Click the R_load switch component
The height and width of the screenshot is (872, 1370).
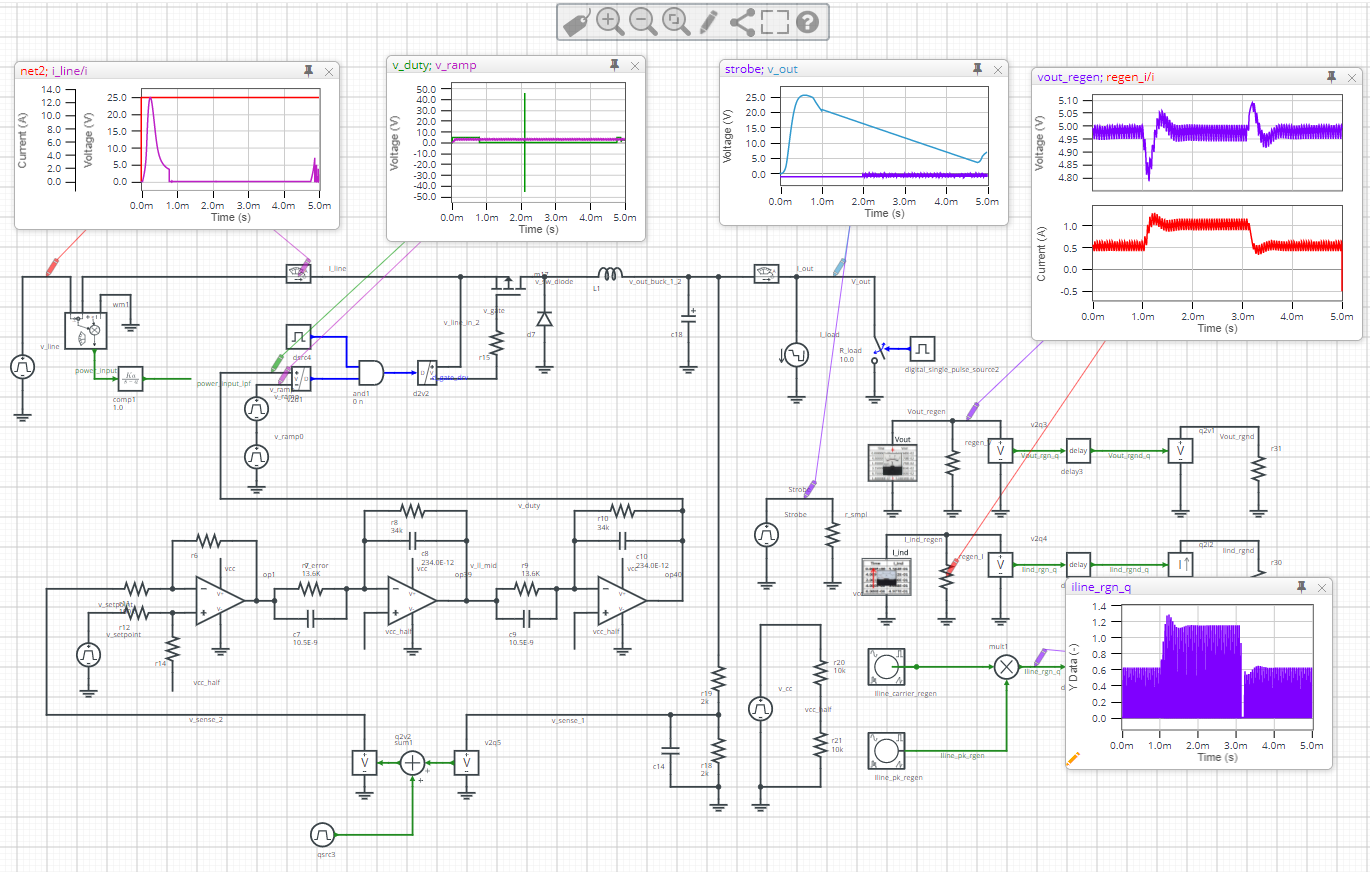tap(878, 349)
